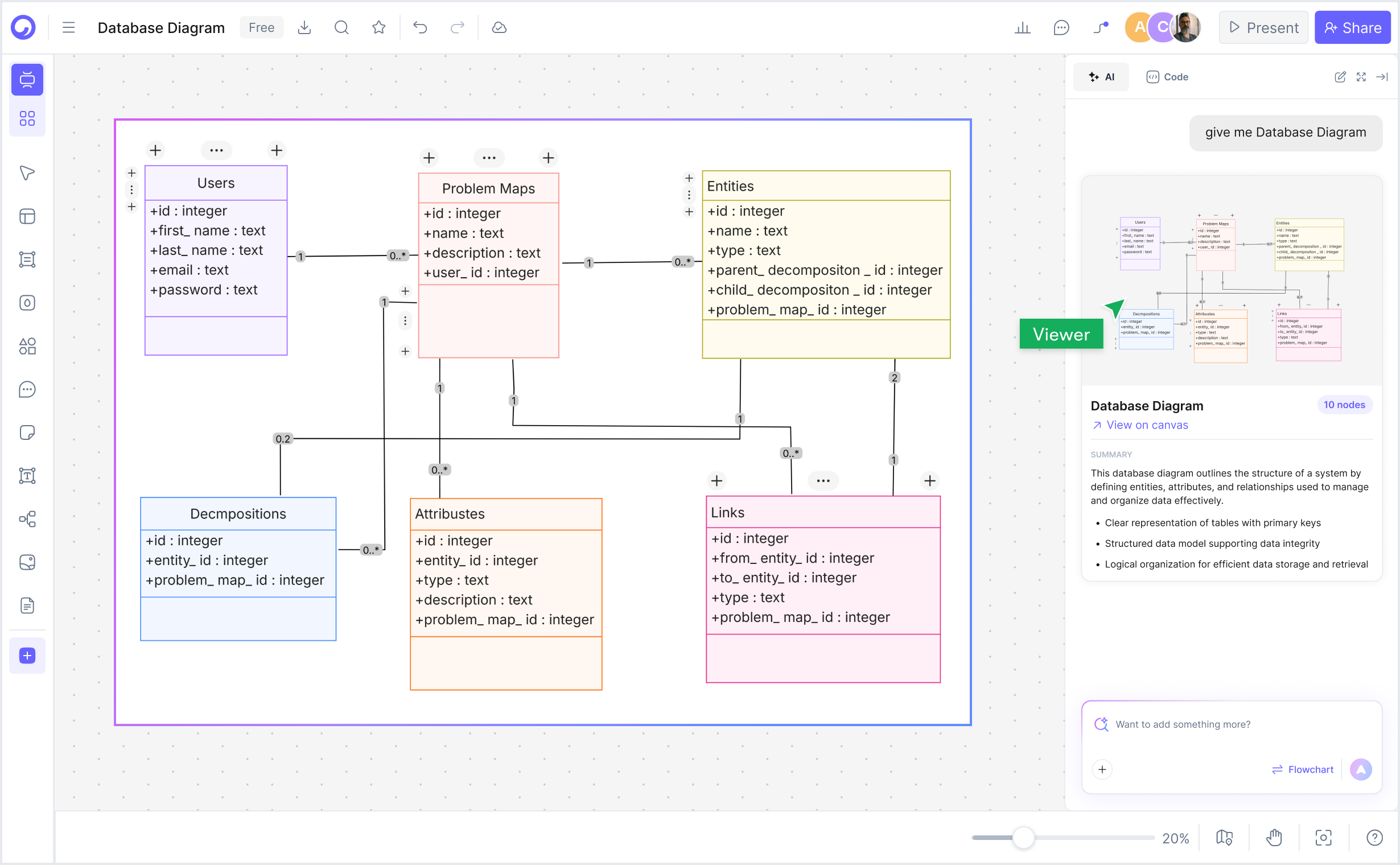This screenshot has width=1400, height=865.
Task: Click the Share button
Action: click(1353, 27)
